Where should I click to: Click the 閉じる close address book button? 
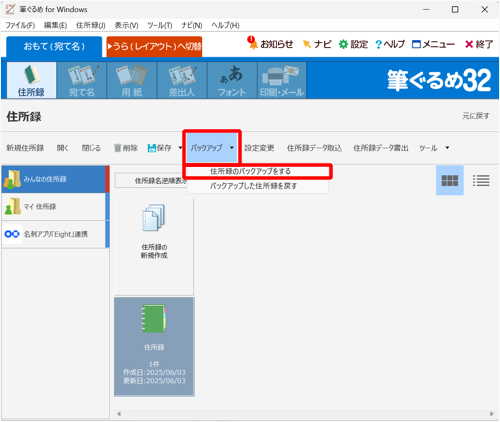pyautogui.click(x=91, y=148)
